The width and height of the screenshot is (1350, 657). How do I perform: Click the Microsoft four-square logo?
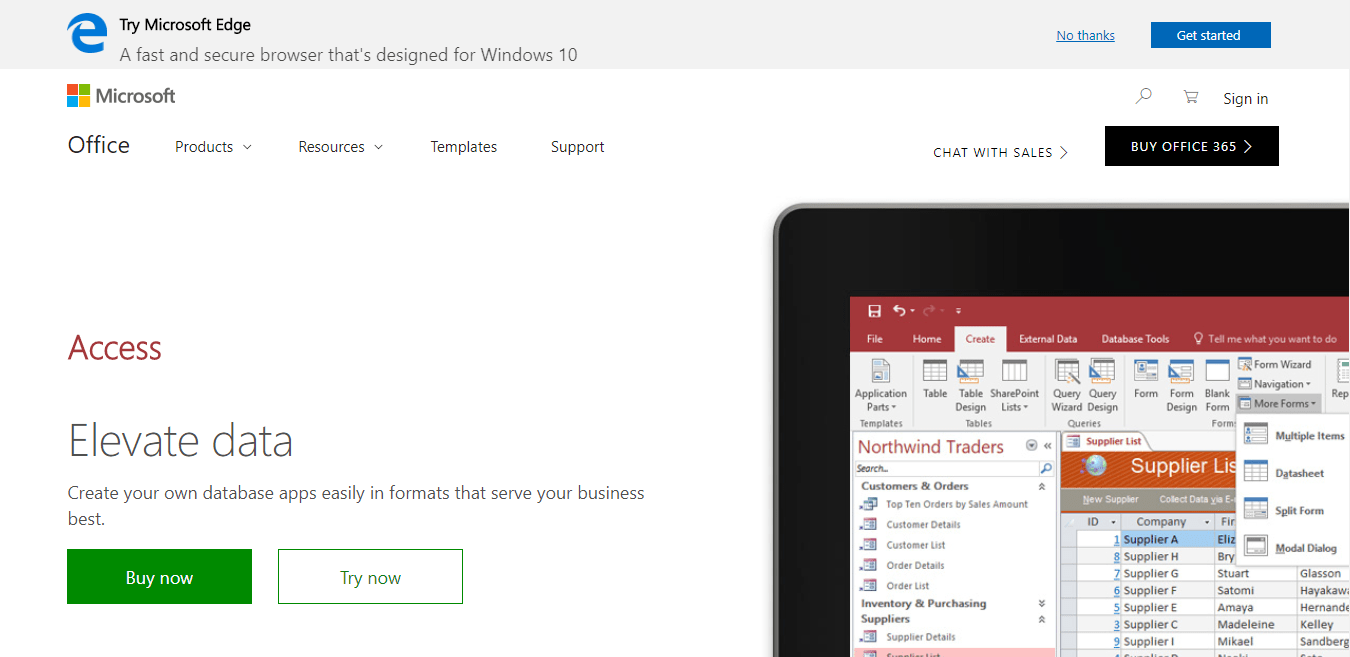(78, 96)
